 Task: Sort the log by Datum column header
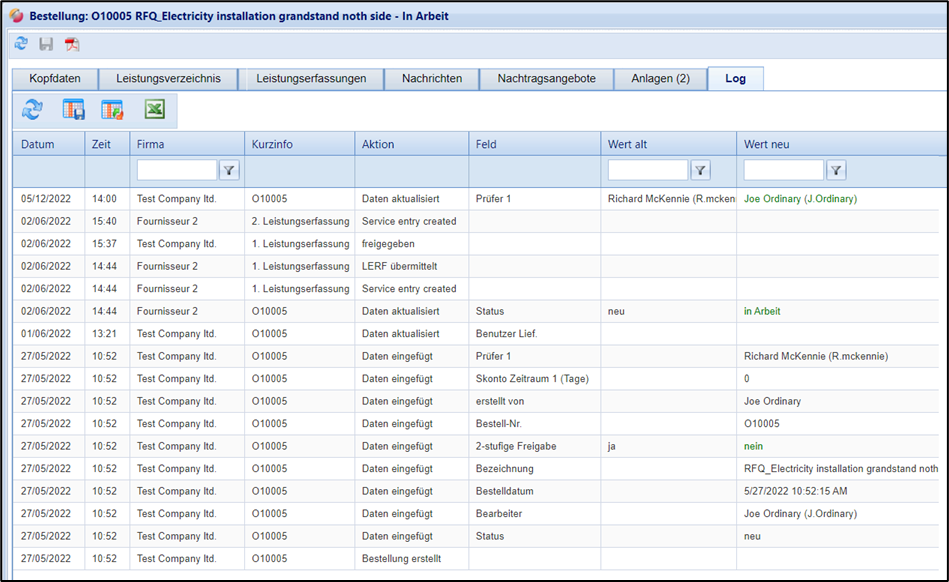[38, 144]
